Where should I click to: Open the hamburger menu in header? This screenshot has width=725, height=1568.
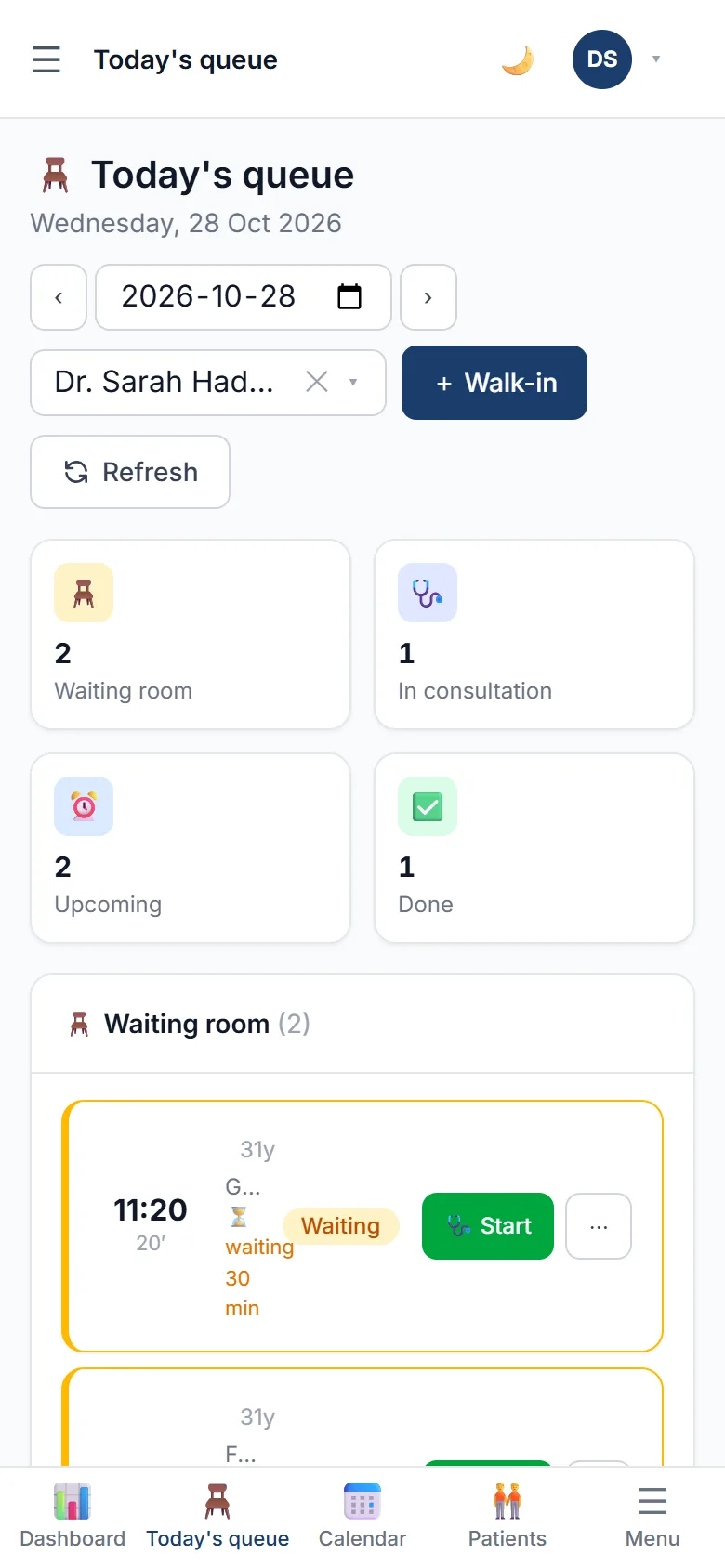[46, 59]
